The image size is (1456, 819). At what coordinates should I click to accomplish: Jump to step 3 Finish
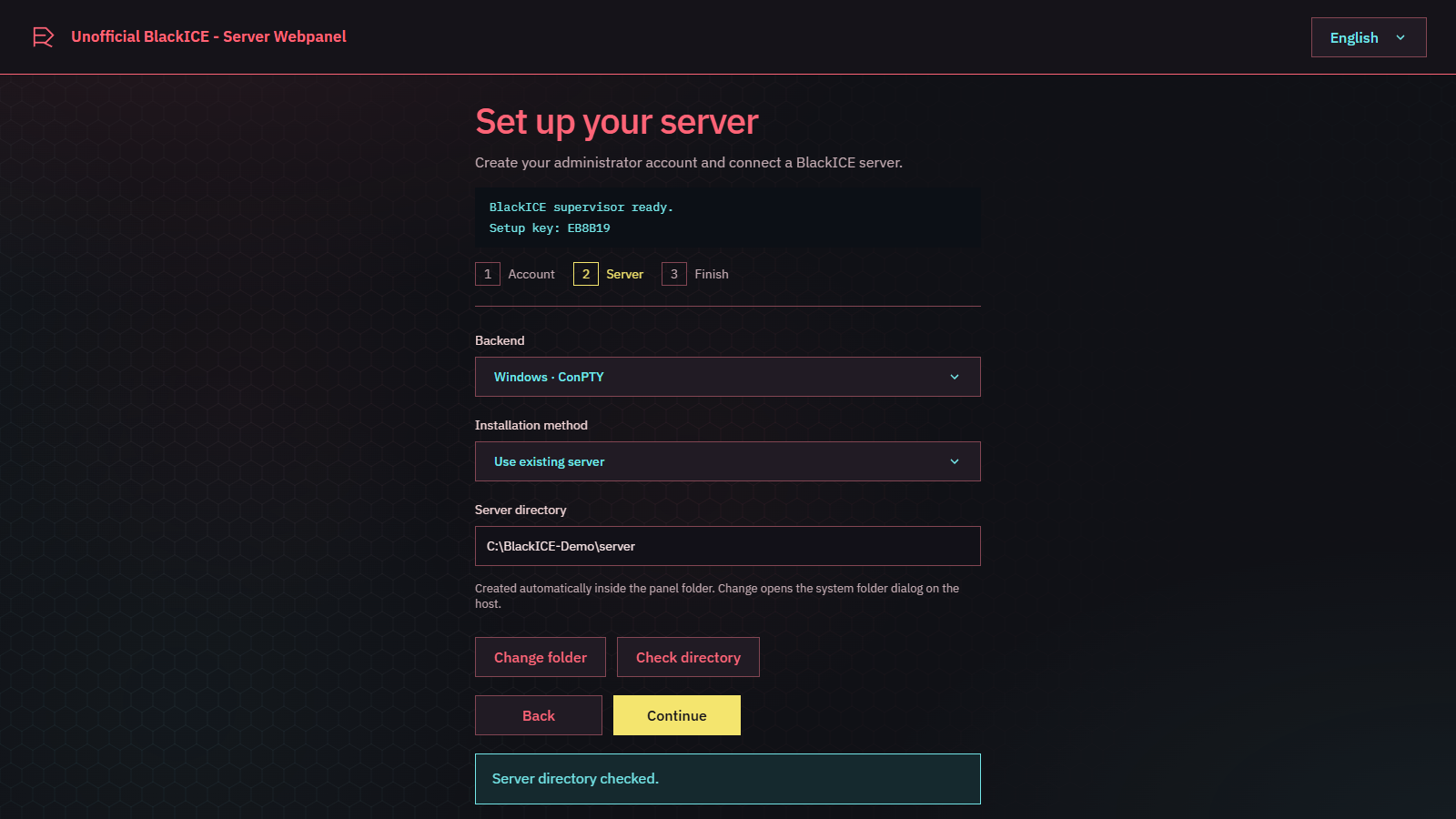pos(695,274)
